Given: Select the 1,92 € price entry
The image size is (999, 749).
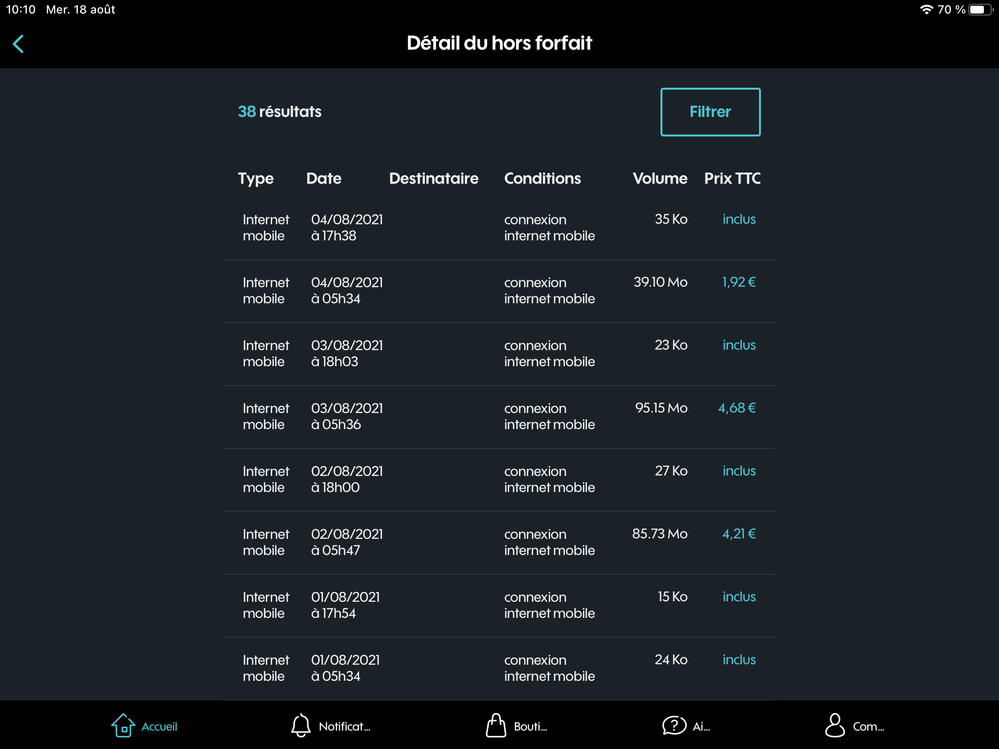Looking at the screenshot, I should pyautogui.click(x=739, y=283).
